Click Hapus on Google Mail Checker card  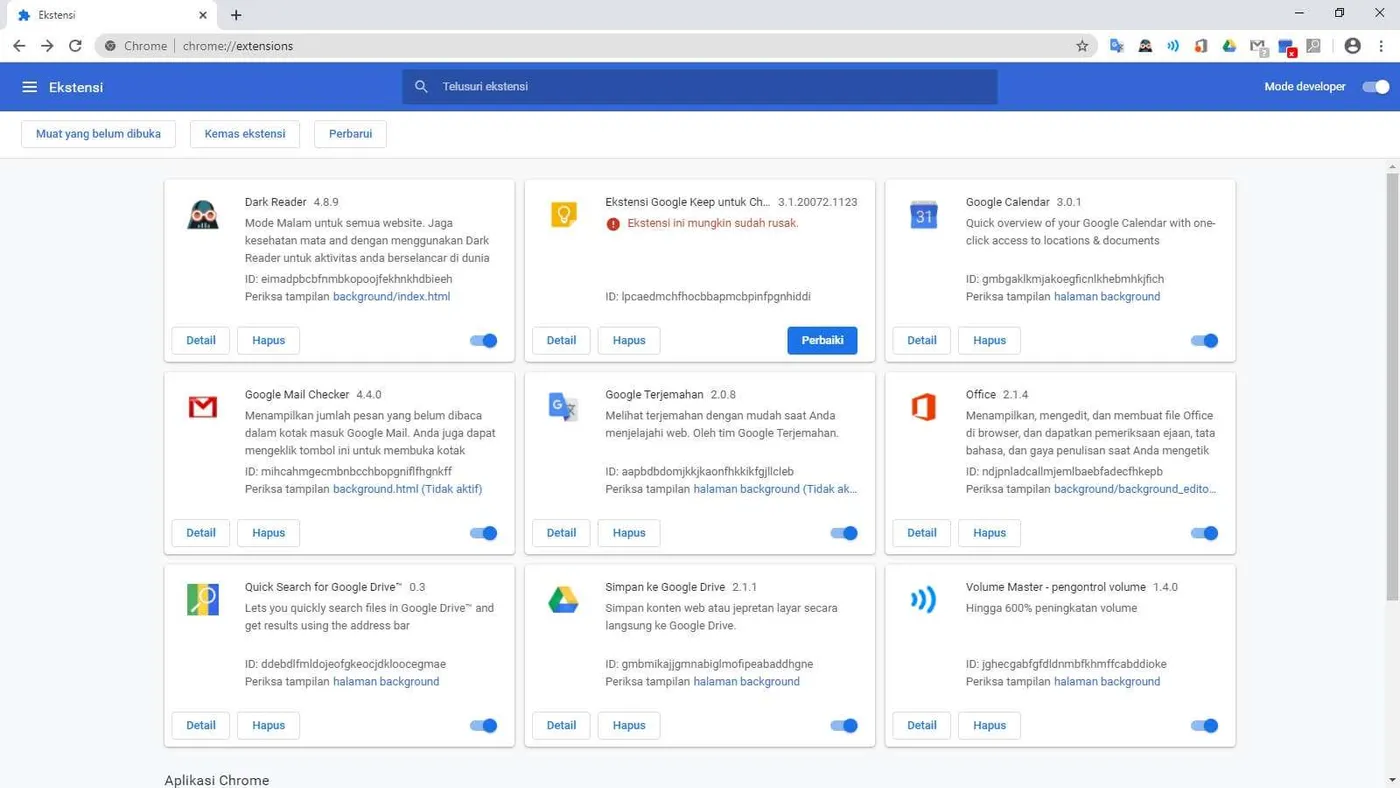[268, 533]
